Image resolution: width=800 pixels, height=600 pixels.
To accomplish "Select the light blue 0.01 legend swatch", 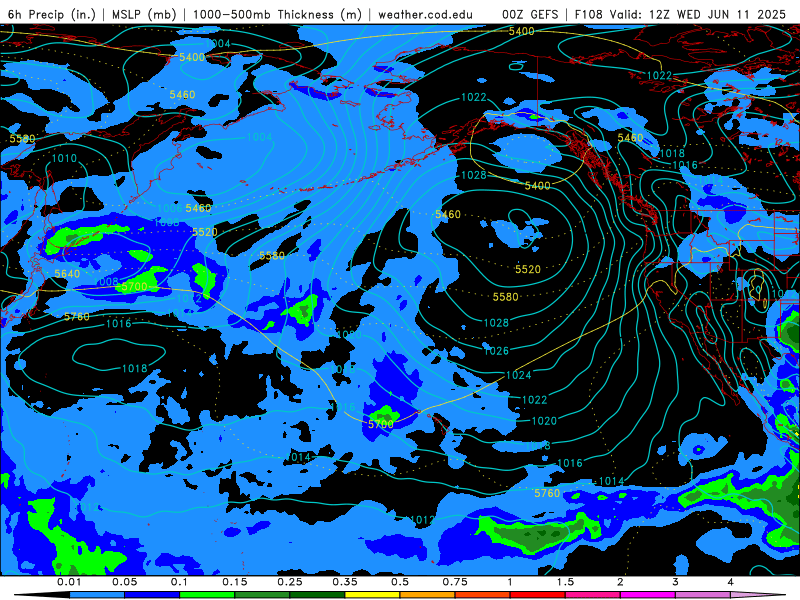I will [x=97, y=595].
